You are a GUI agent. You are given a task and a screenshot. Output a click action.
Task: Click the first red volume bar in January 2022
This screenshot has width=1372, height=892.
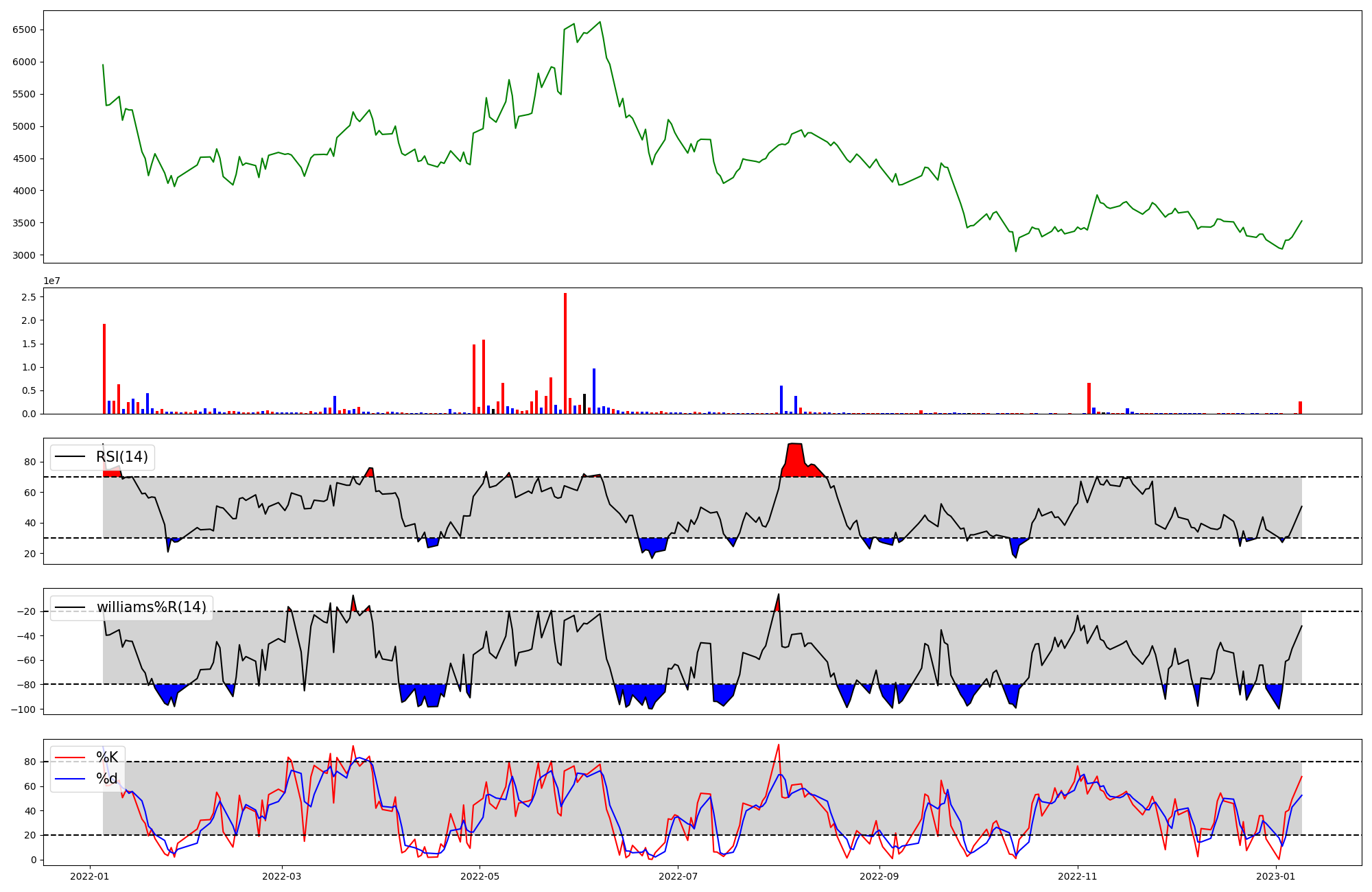point(104,369)
